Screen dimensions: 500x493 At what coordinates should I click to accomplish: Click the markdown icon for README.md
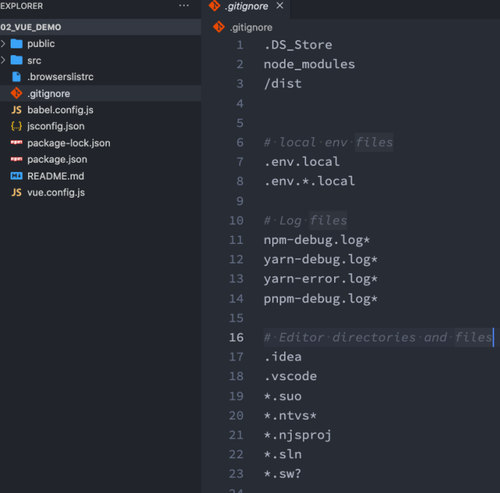pyautogui.click(x=16, y=176)
